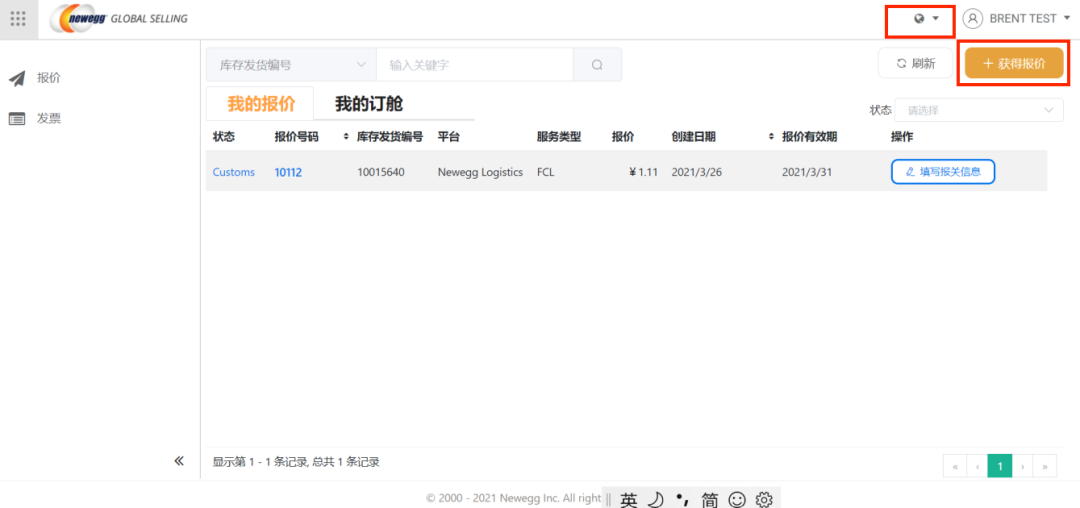Screen dimensions: 1080x508
Task: Click the smiley emoji icon in IME bar
Action: click(737, 500)
